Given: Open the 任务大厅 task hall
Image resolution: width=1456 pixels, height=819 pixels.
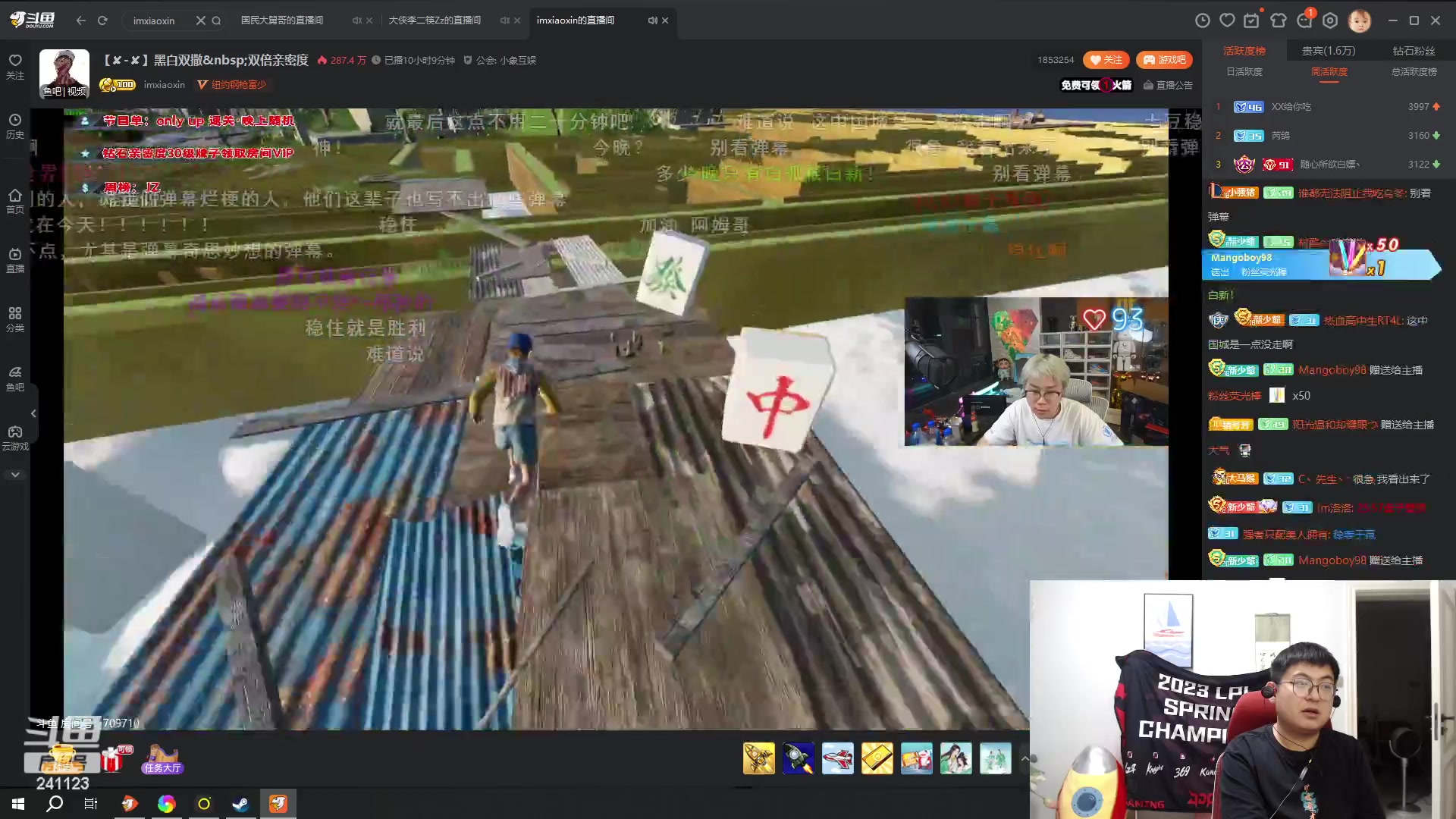Looking at the screenshot, I should (x=162, y=759).
